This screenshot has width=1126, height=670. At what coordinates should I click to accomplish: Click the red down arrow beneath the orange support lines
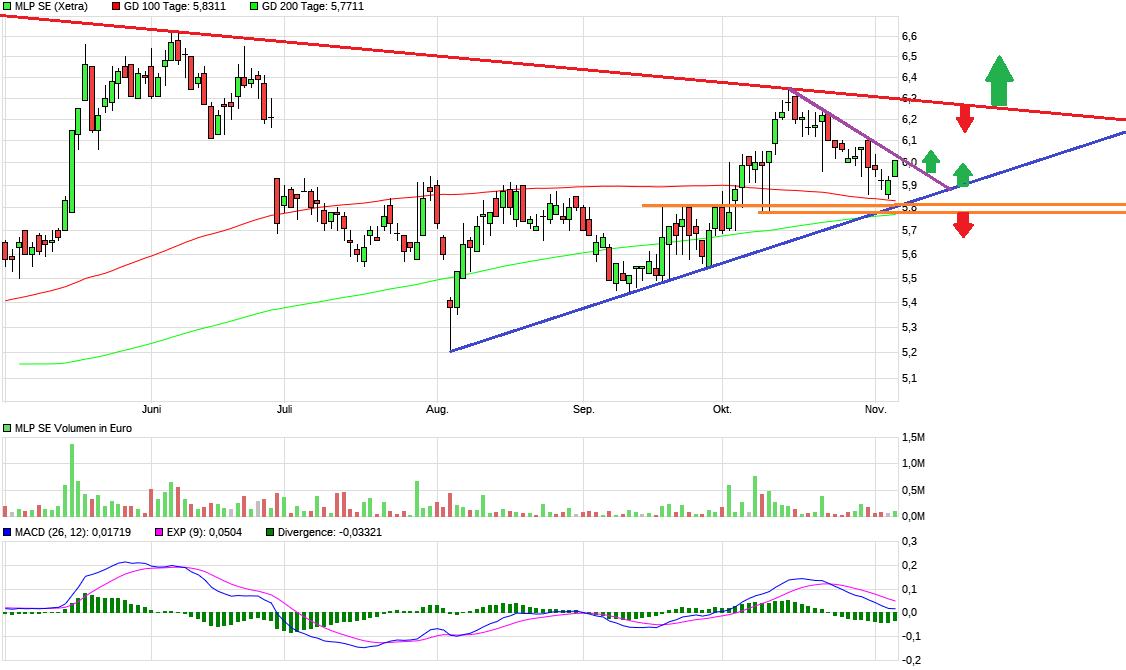[x=962, y=226]
